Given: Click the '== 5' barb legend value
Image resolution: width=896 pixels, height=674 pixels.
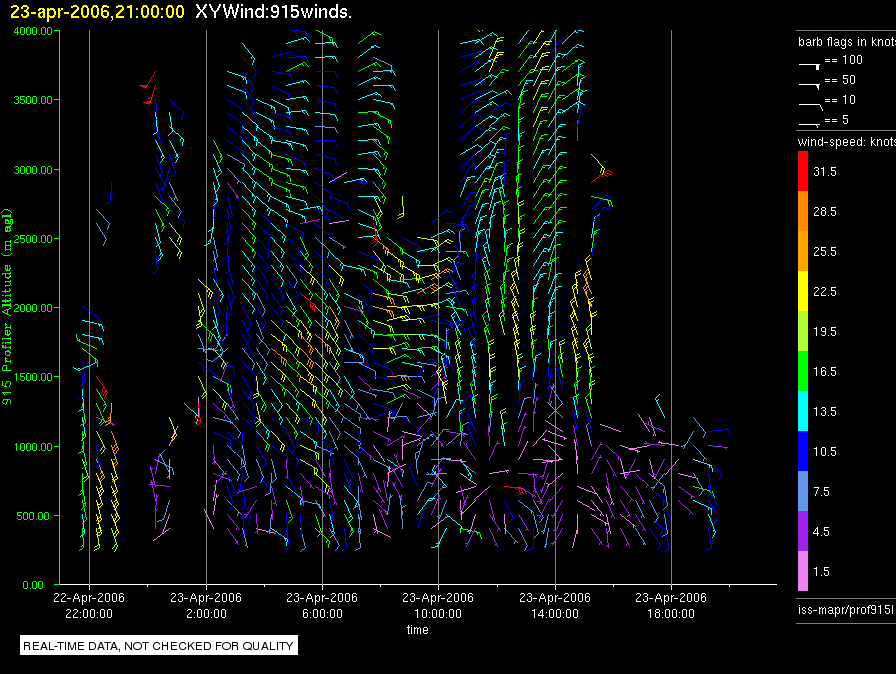Looking at the screenshot, I should click(837, 120).
